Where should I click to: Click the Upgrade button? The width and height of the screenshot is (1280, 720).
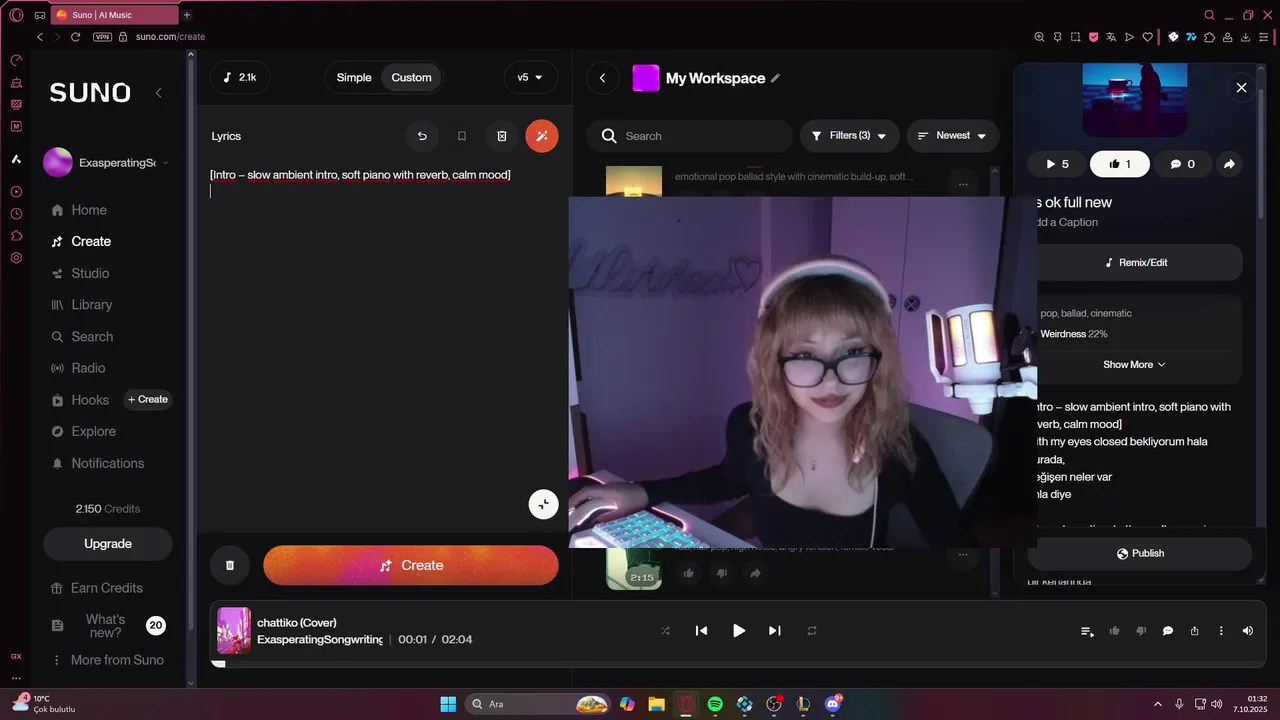pyautogui.click(x=108, y=544)
